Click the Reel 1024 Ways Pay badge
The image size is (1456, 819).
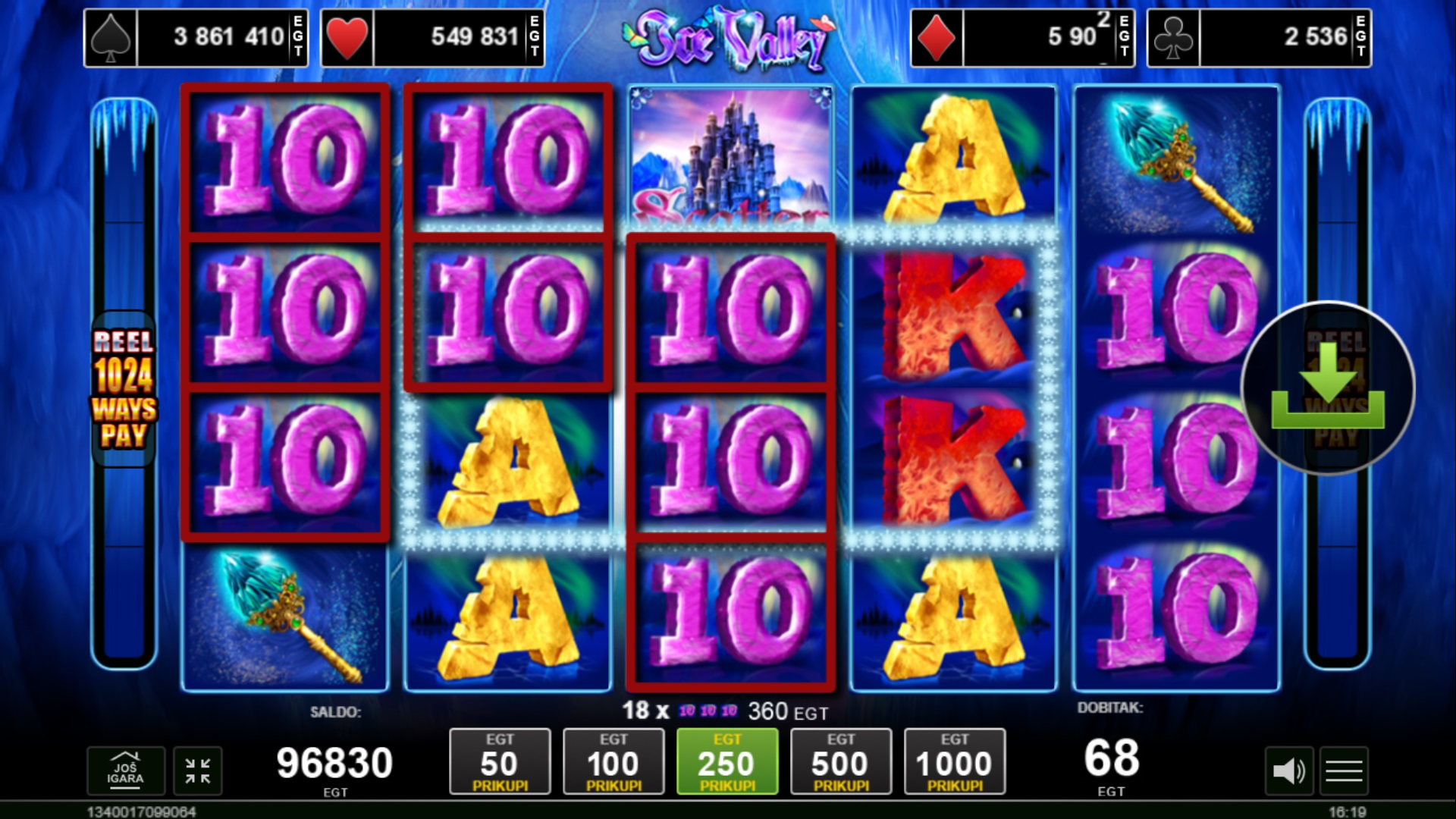124,388
